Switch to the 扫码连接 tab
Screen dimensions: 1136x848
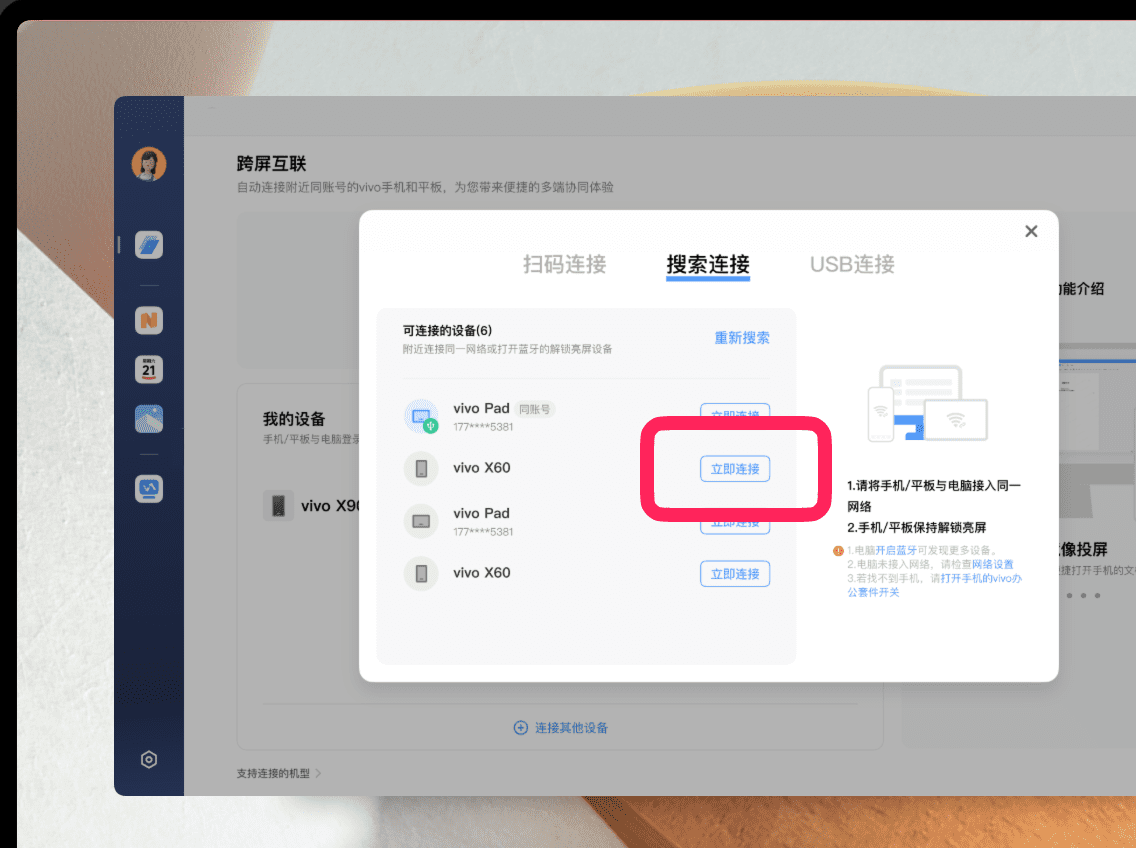click(563, 264)
